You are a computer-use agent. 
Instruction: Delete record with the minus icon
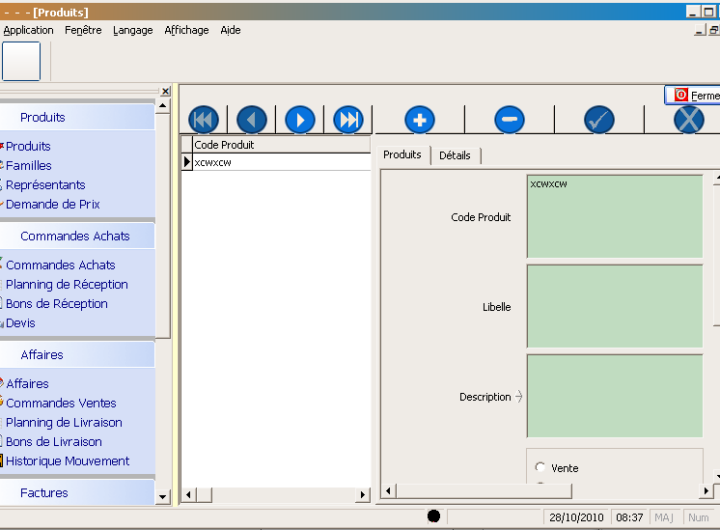(x=509, y=120)
